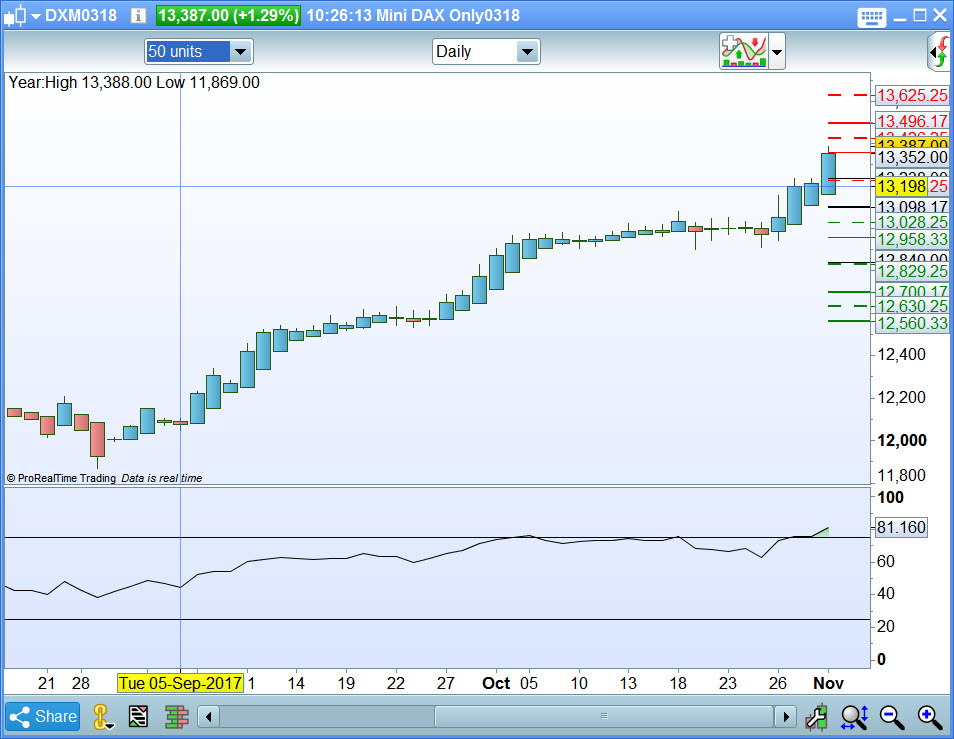Click the vertical zoom magnifier icon
This screenshot has height=739, width=954.
[x=855, y=716]
